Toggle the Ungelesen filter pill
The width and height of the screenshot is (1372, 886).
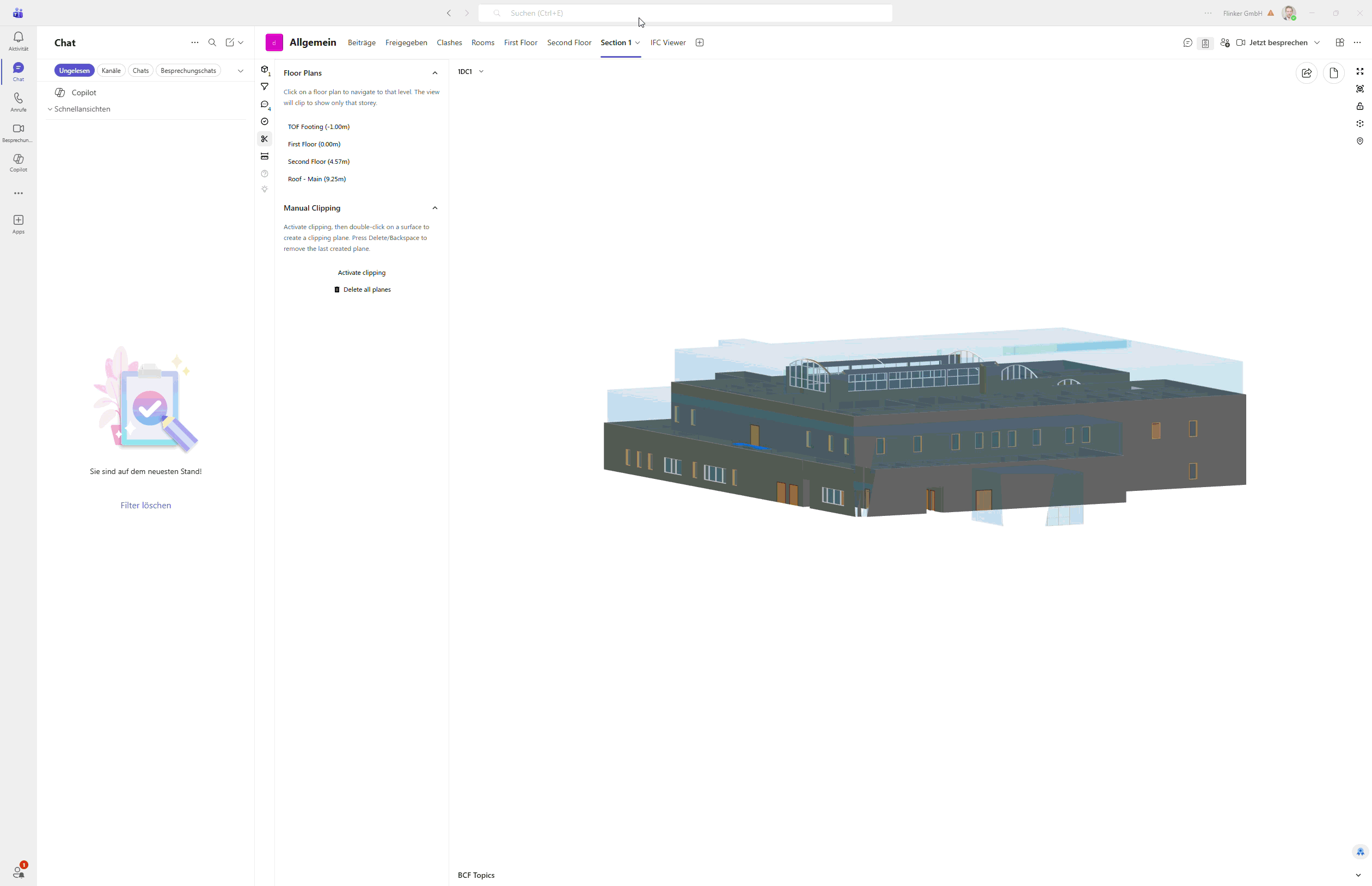(74, 71)
